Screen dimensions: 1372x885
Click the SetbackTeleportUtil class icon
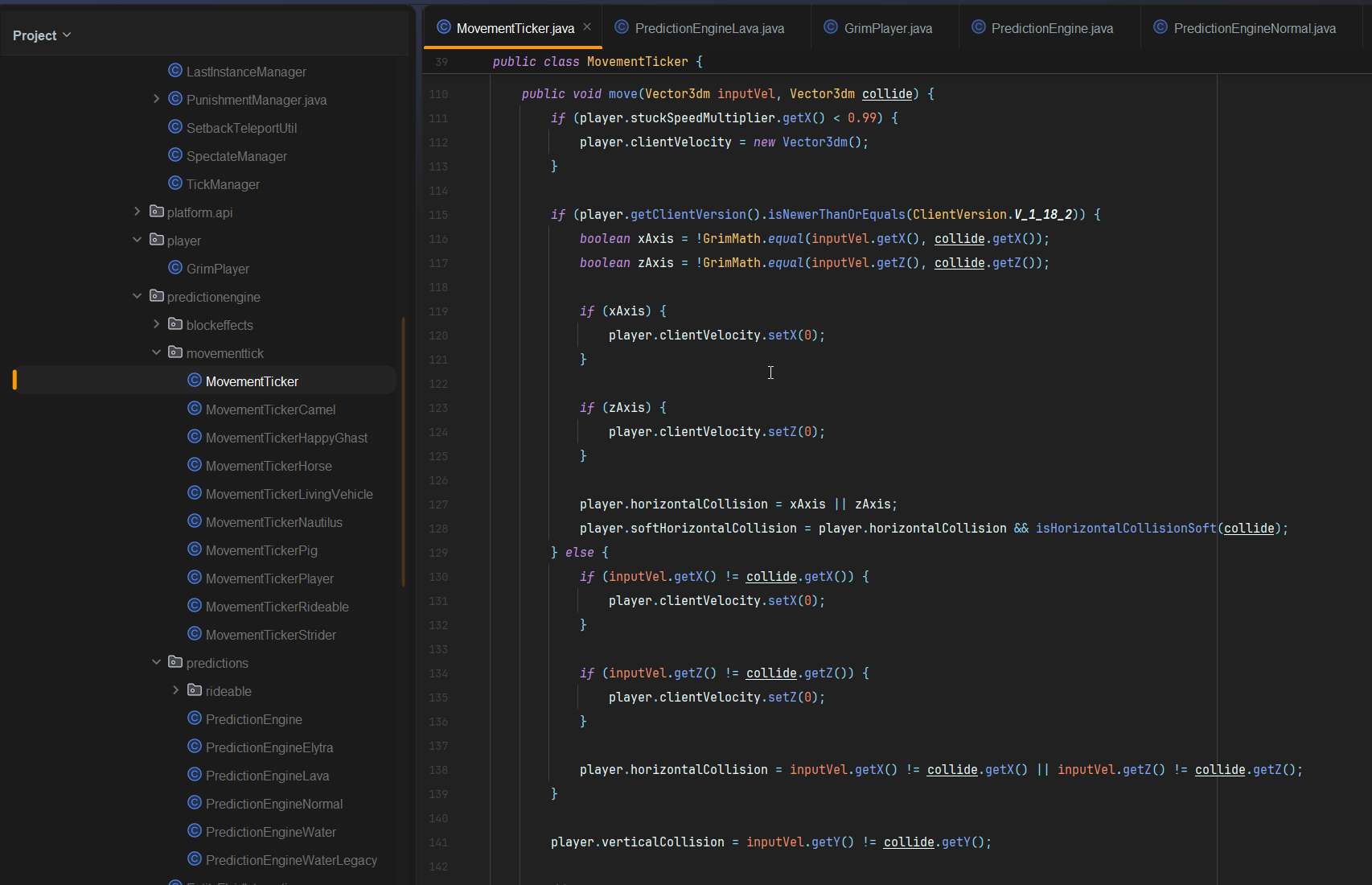[175, 127]
